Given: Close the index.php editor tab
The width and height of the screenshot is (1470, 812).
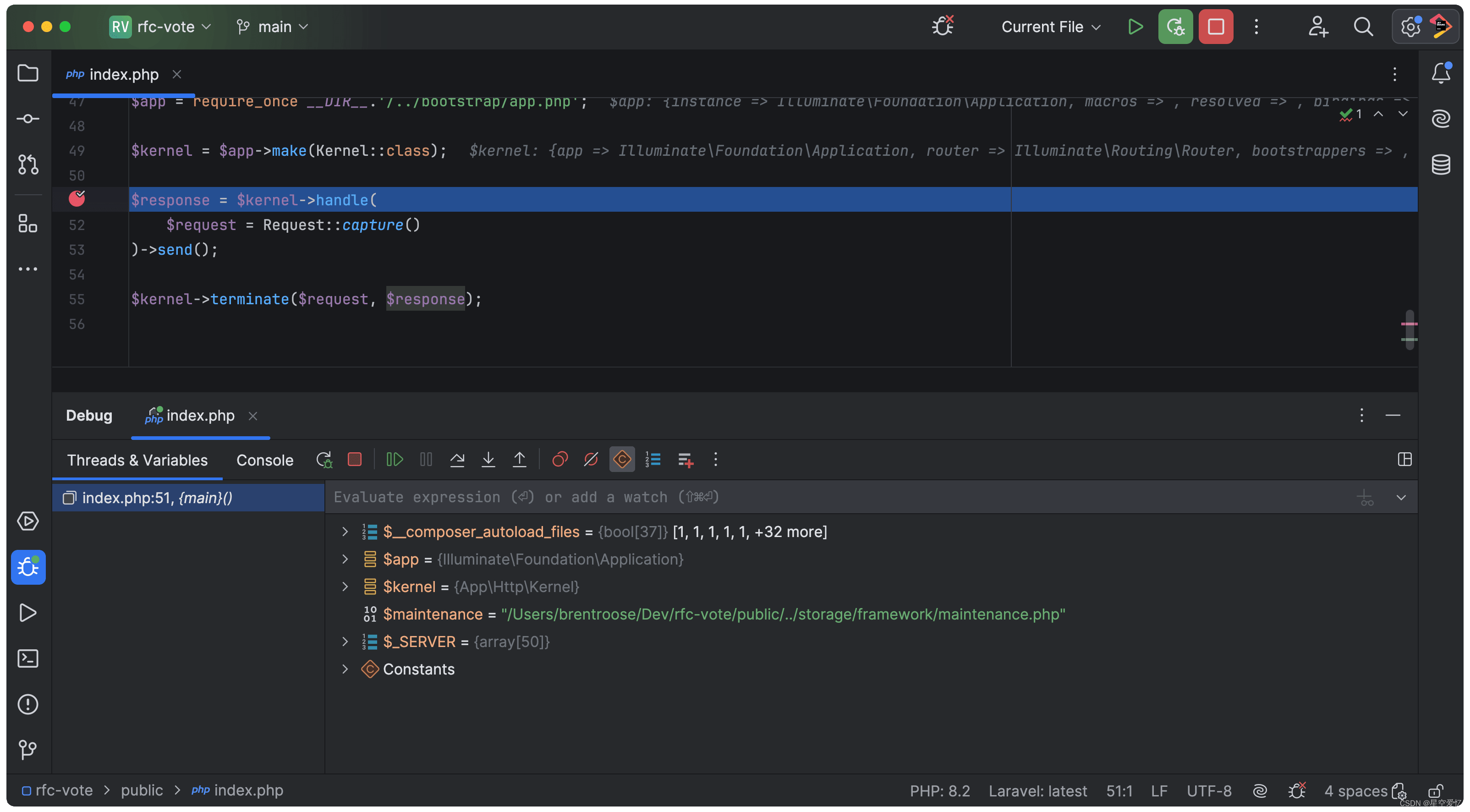Looking at the screenshot, I should tap(177, 74).
